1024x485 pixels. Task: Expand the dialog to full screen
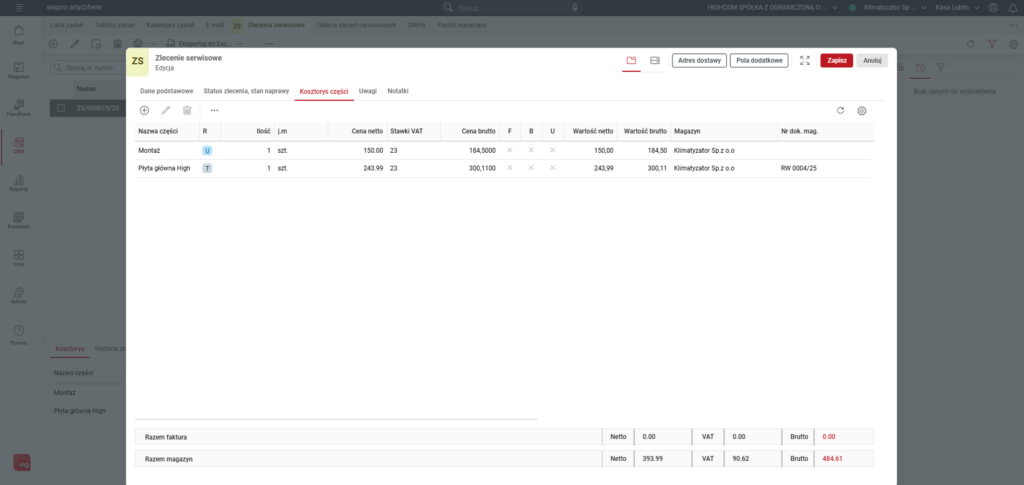tap(805, 60)
